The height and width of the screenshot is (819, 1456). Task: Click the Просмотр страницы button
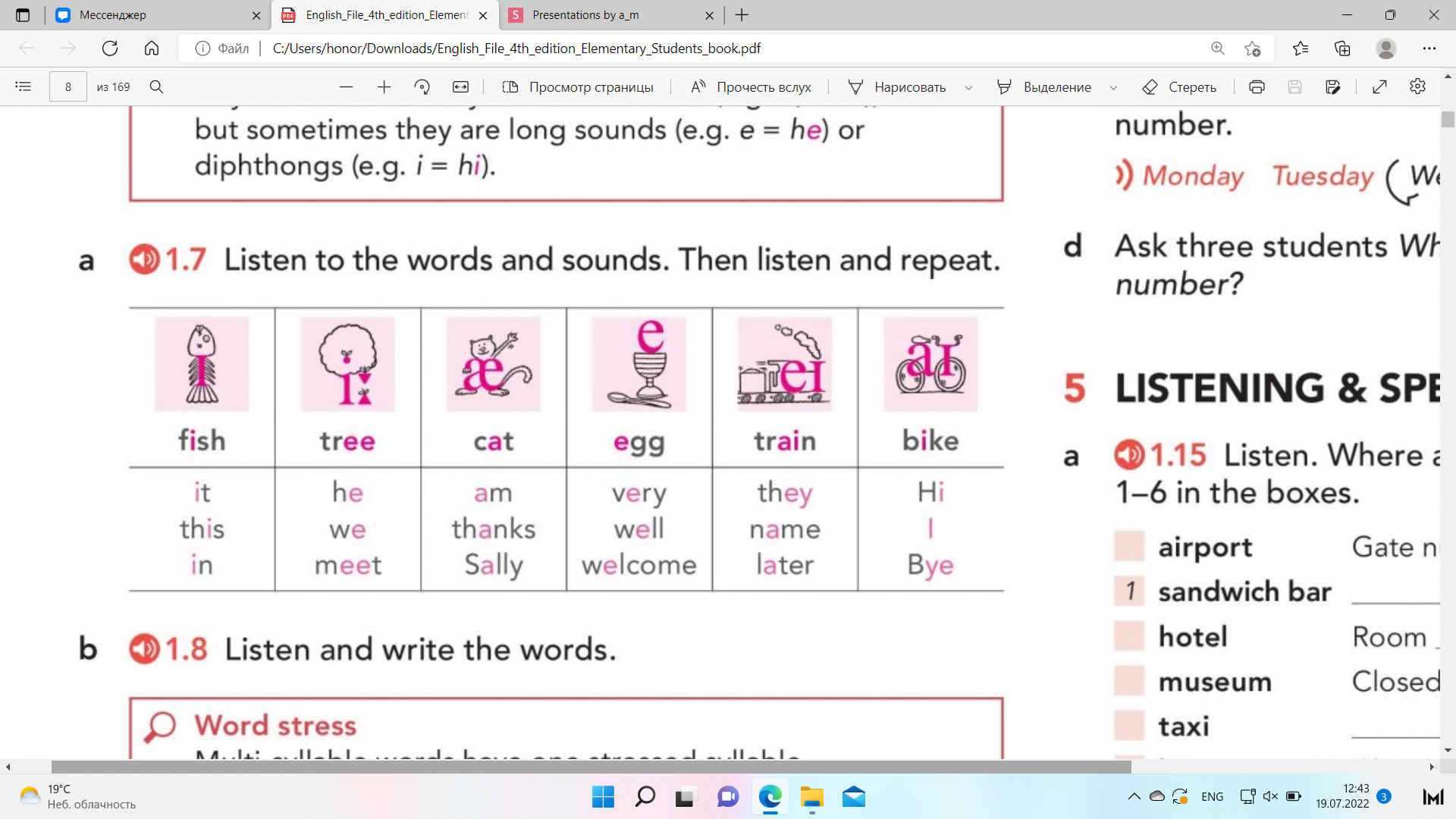point(578,87)
